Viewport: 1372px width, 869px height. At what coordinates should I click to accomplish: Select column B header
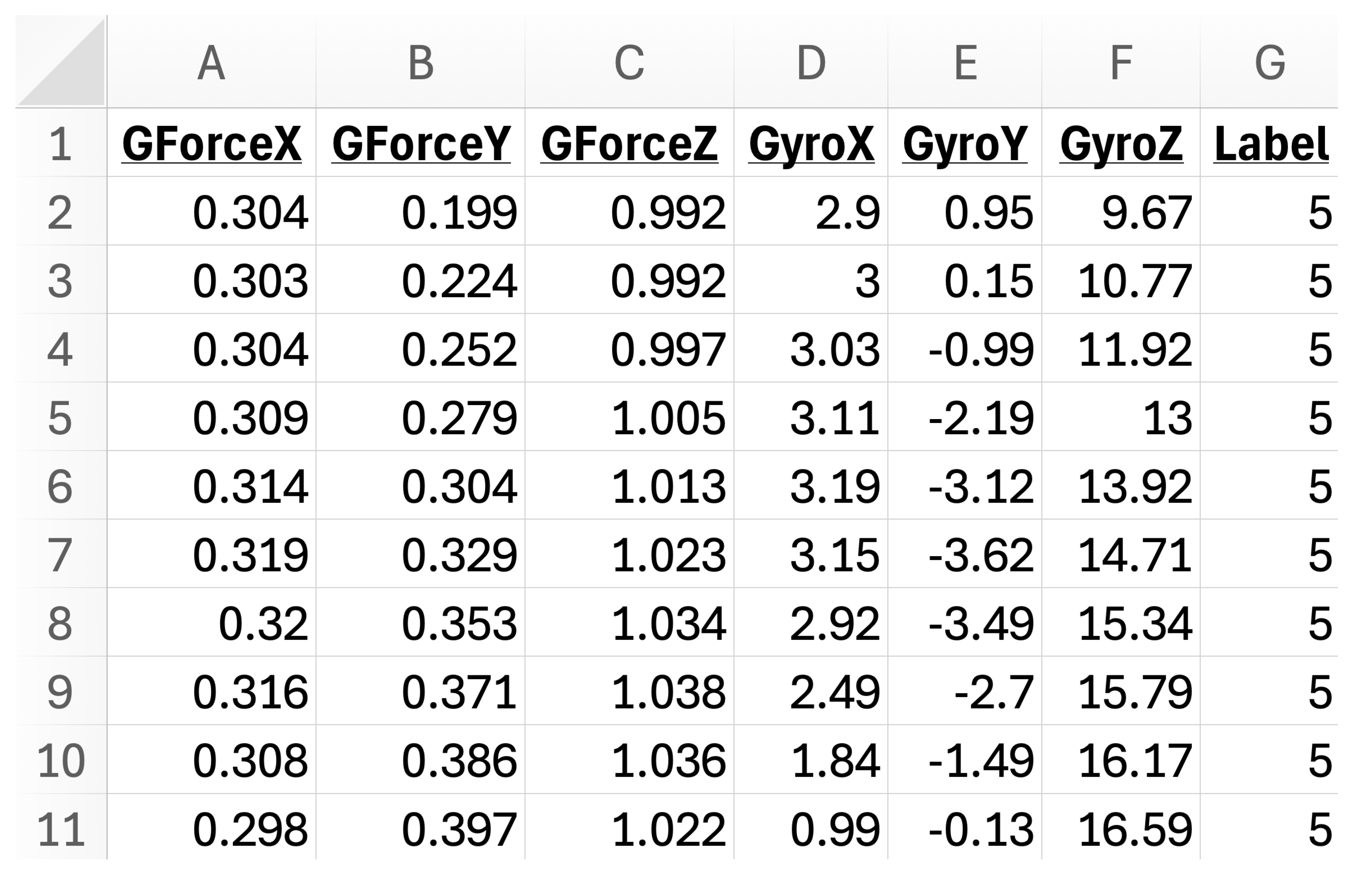click(420, 63)
